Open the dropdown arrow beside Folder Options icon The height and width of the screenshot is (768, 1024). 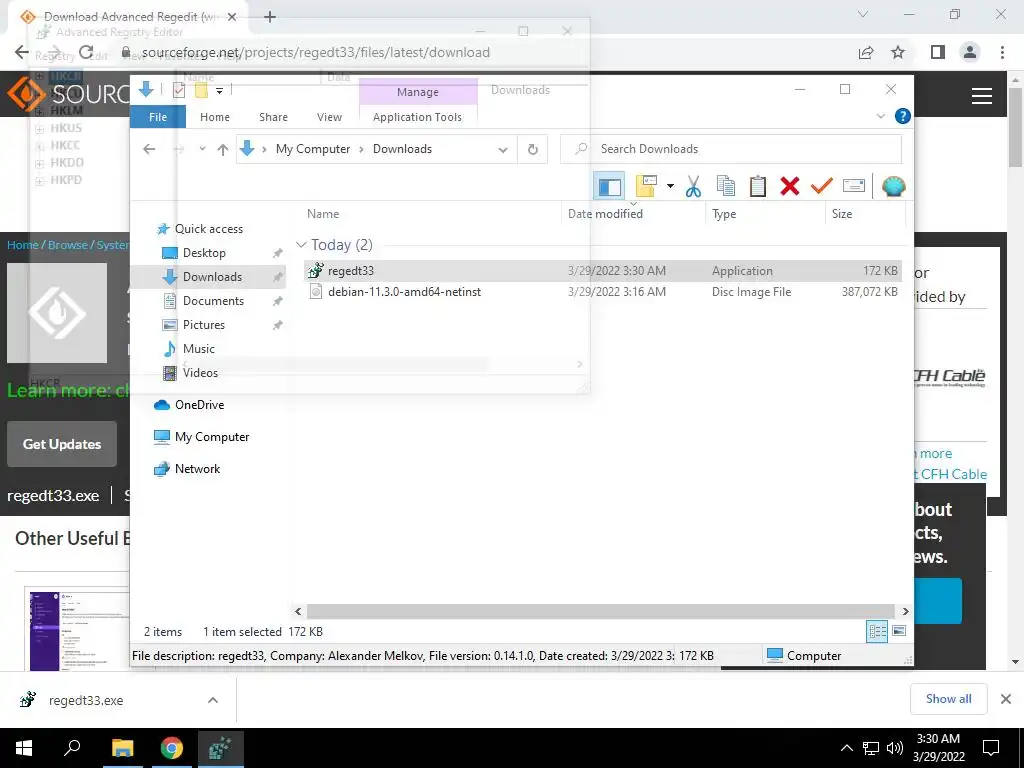(670, 187)
